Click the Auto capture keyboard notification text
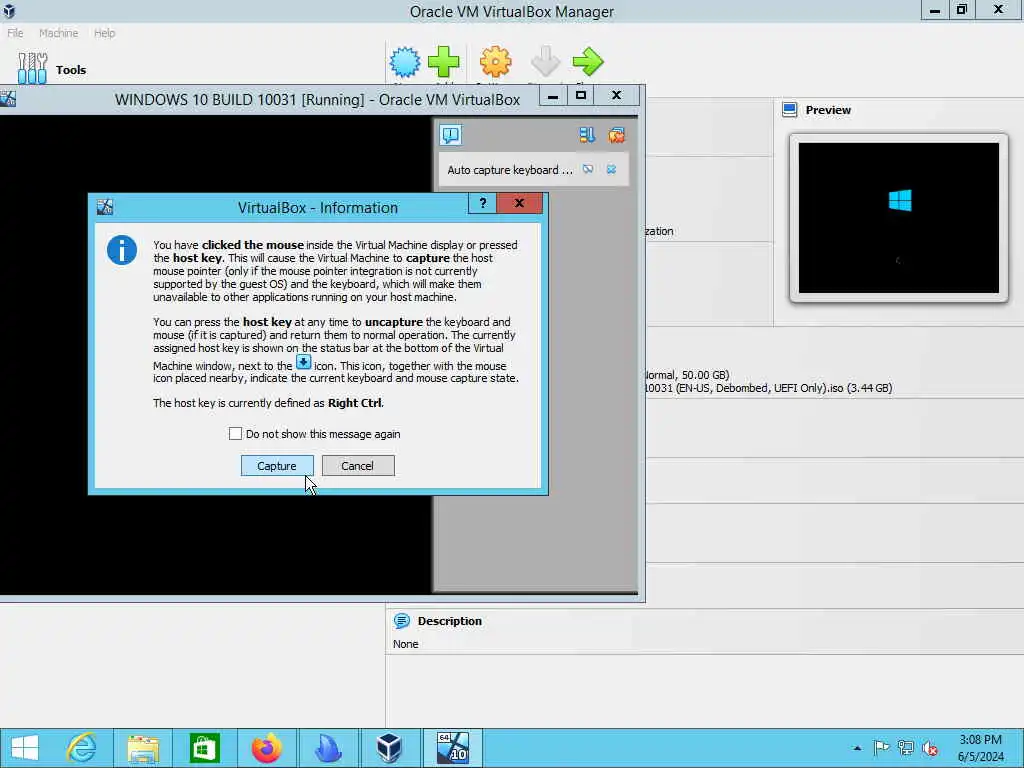 [509, 170]
